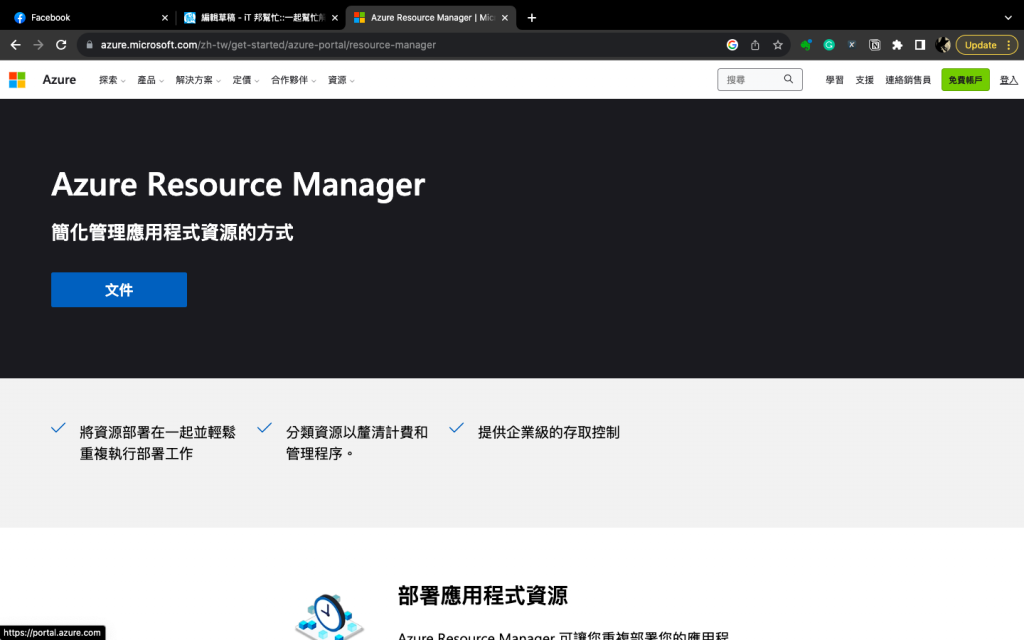This screenshot has height=640, width=1024.
Task: Click the blue 文件 button
Action: pos(119,289)
